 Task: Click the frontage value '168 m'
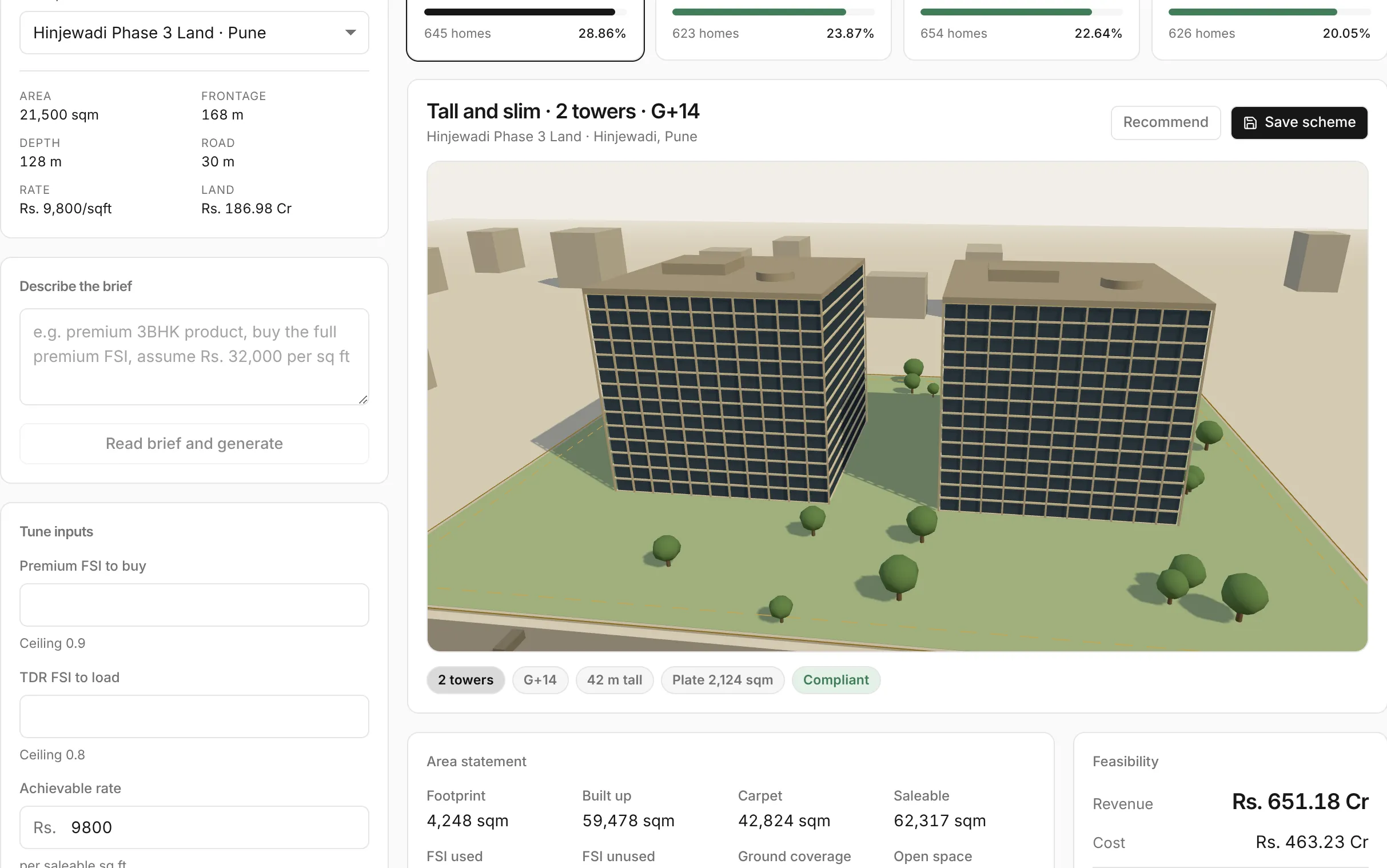pos(222,115)
